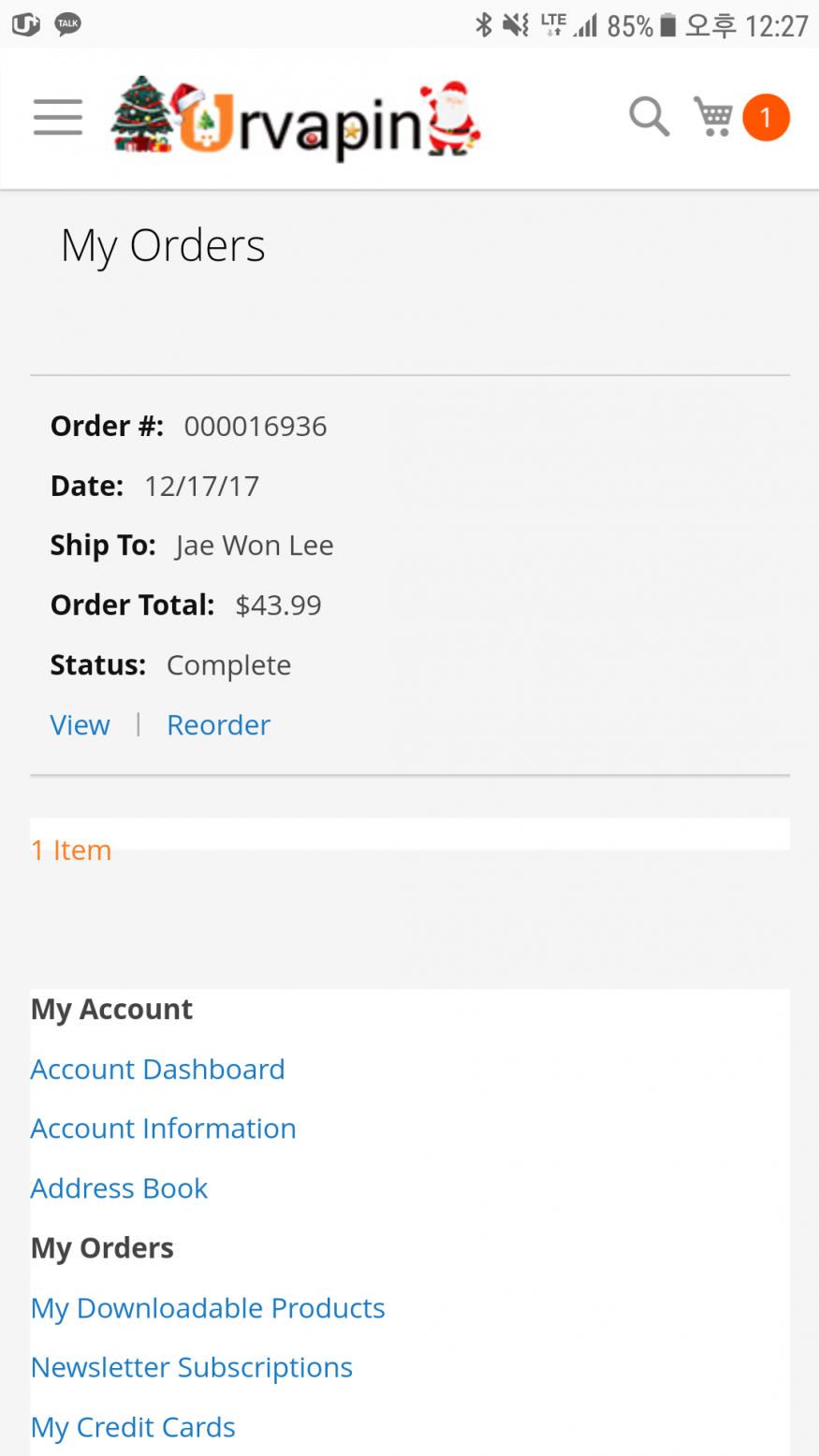The width and height of the screenshot is (819, 1456).
Task: Select My Orders in account menu
Action: pyautogui.click(x=102, y=1248)
